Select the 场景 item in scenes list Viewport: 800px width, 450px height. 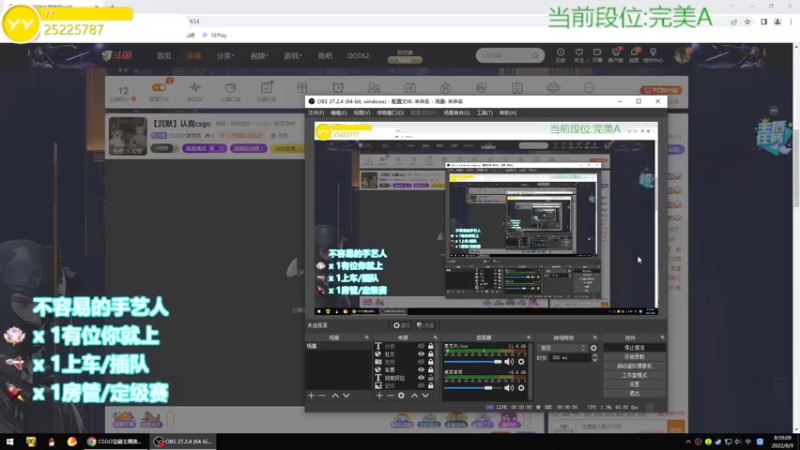tap(338, 346)
